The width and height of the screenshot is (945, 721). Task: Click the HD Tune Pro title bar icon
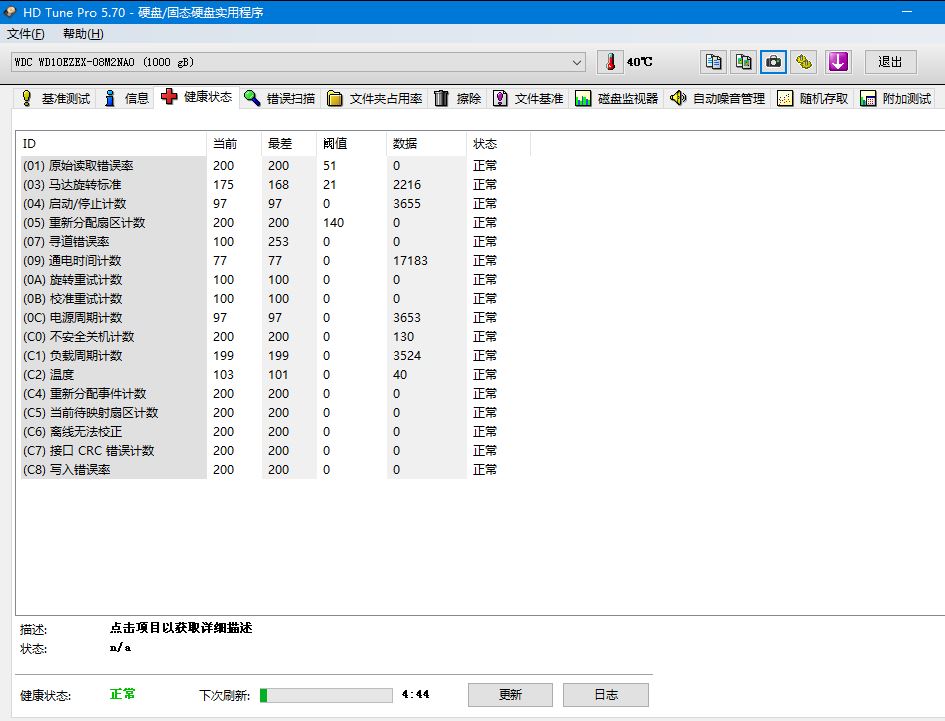(10, 11)
